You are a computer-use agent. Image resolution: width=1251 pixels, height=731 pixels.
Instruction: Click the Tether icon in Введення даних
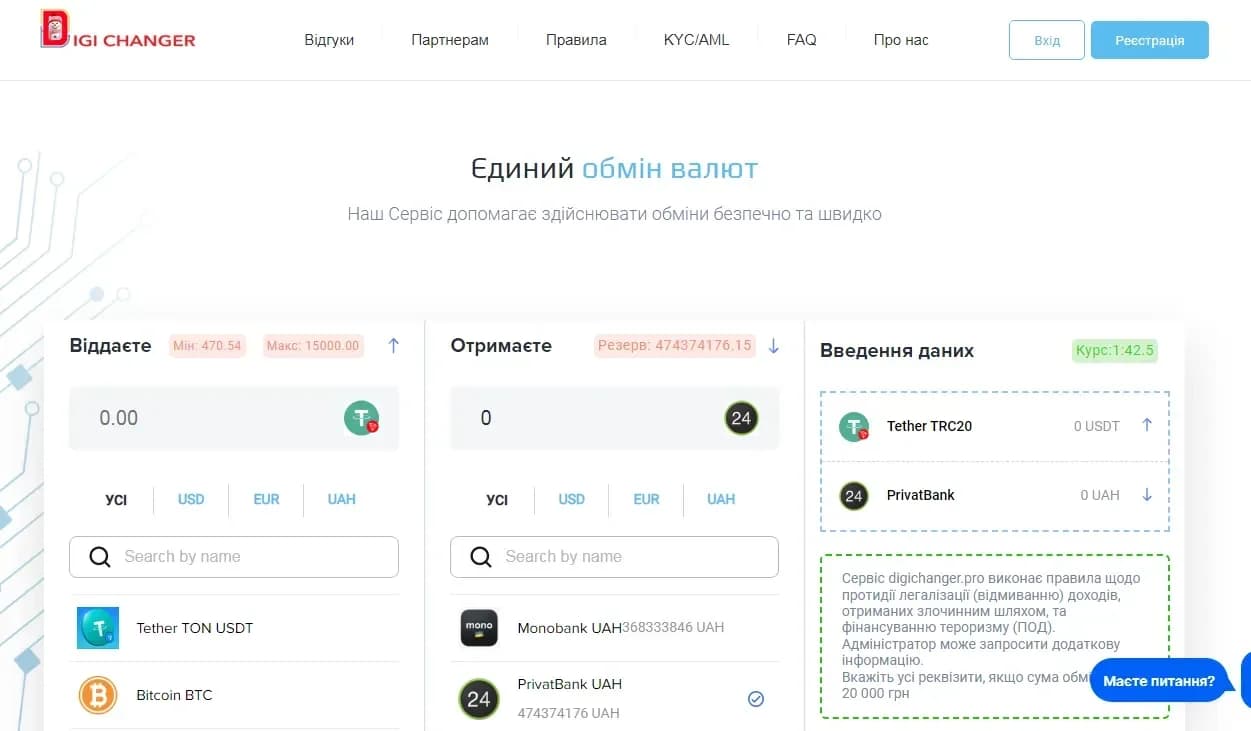(854, 426)
